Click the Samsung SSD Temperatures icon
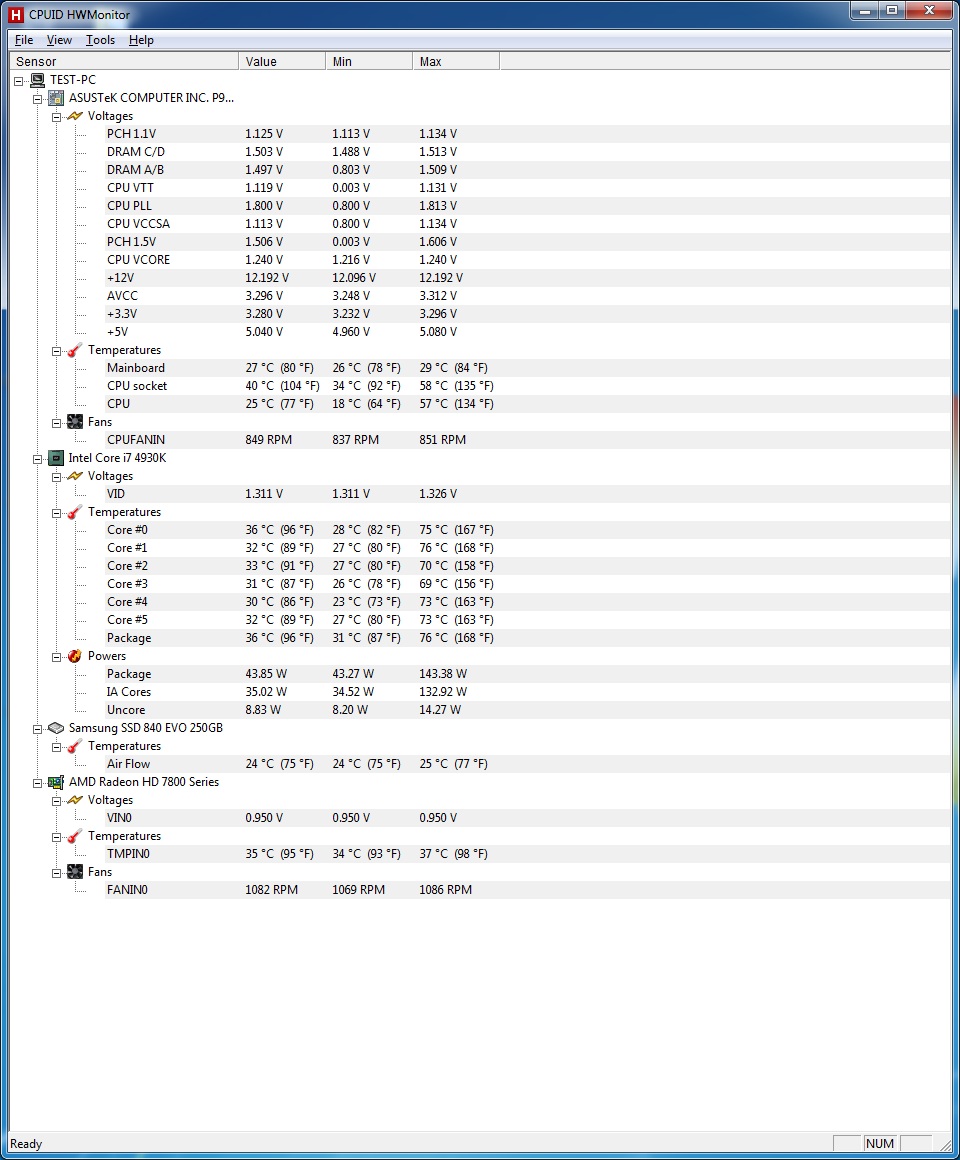This screenshot has height=1160, width=960. click(x=75, y=746)
